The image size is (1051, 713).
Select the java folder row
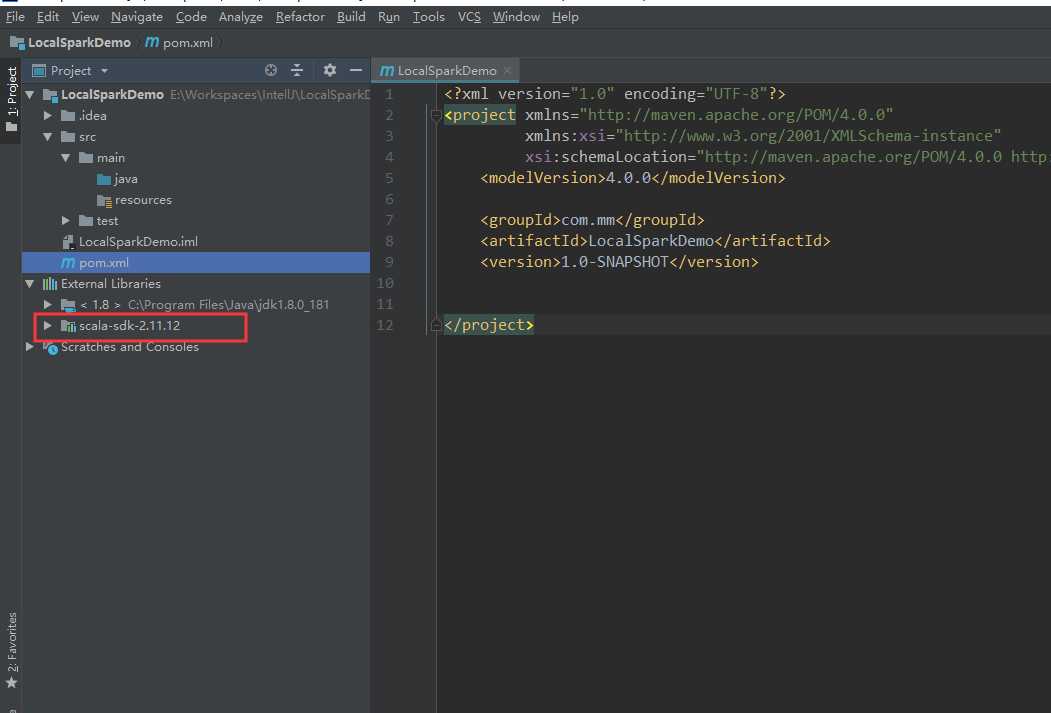pos(196,179)
